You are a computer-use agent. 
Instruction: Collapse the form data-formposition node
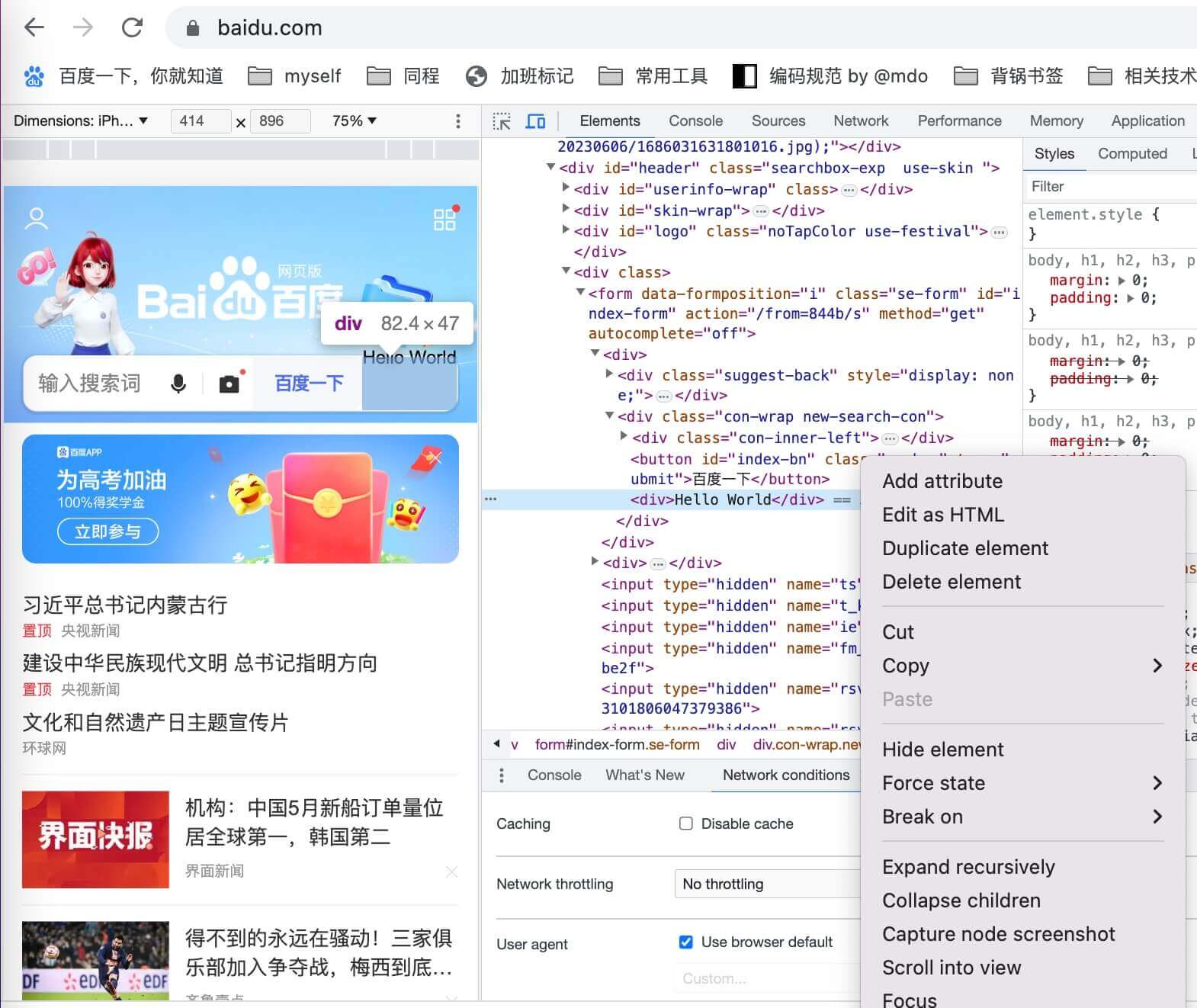tap(581, 292)
